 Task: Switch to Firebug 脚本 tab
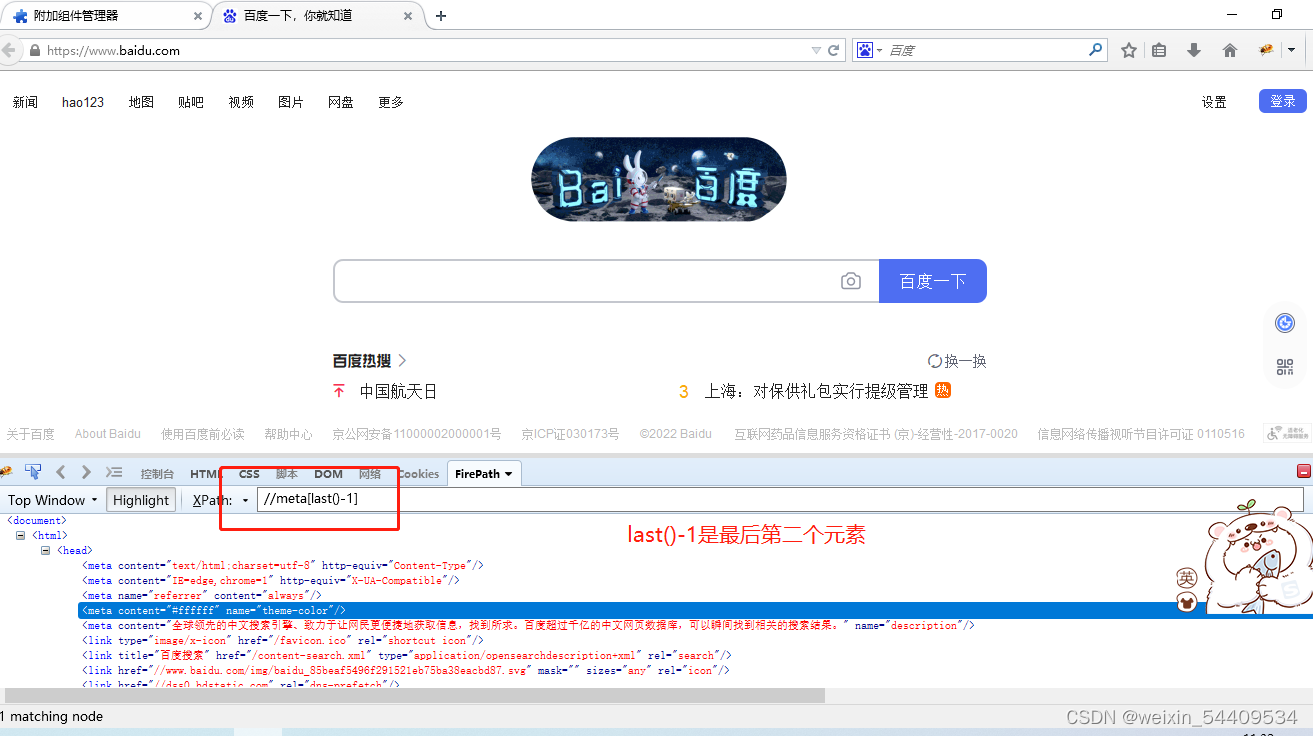click(287, 474)
